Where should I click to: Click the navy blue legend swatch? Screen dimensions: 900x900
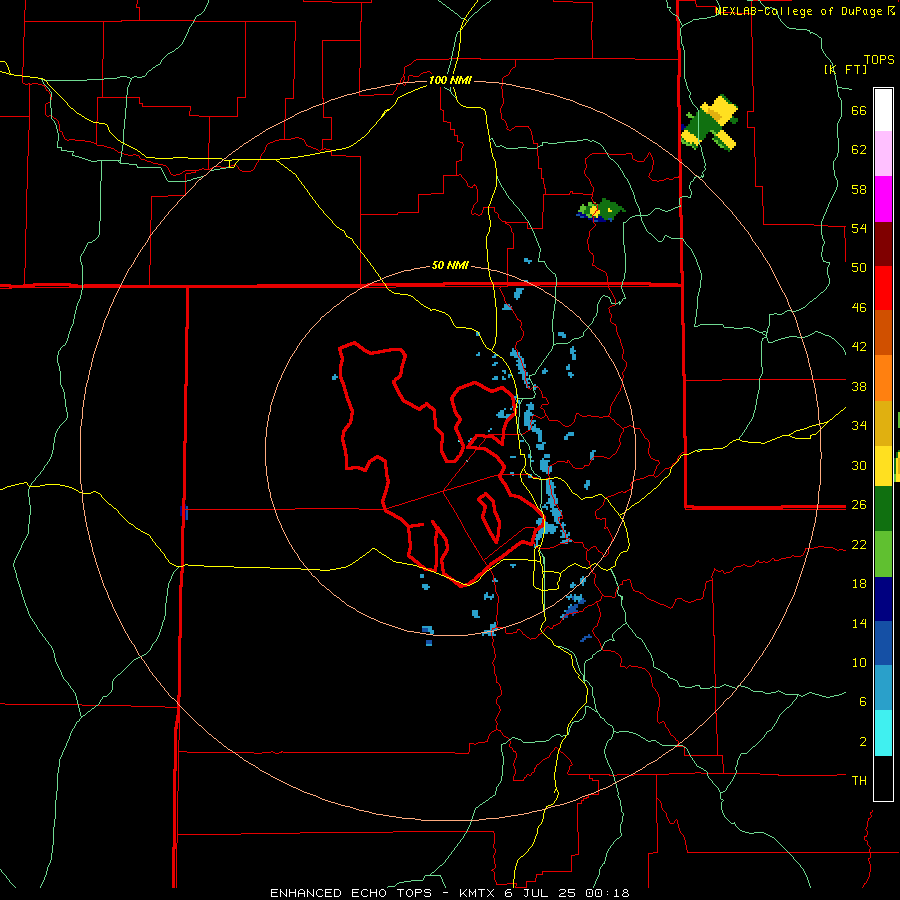point(883,599)
